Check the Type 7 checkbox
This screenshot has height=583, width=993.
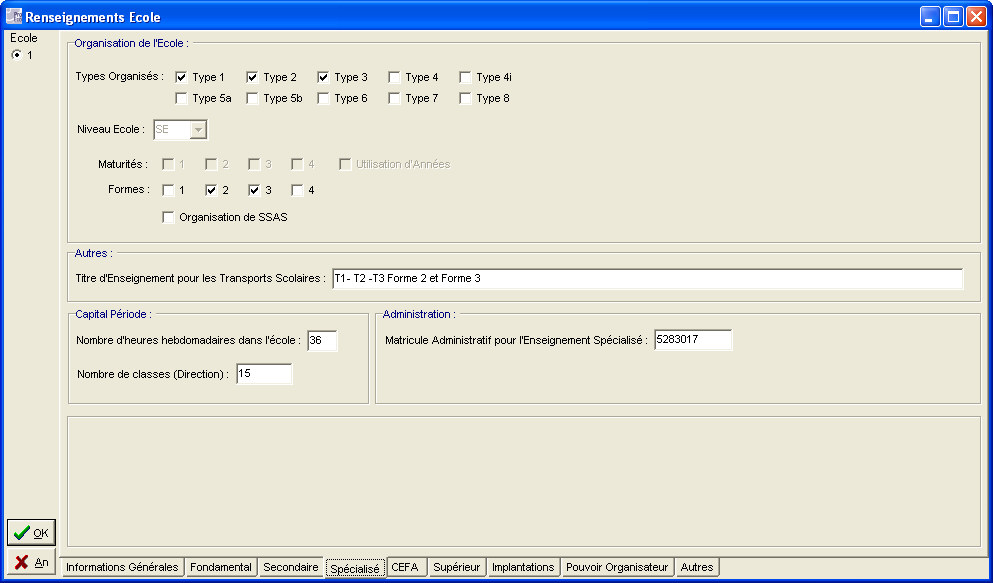click(x=394, y=98)
